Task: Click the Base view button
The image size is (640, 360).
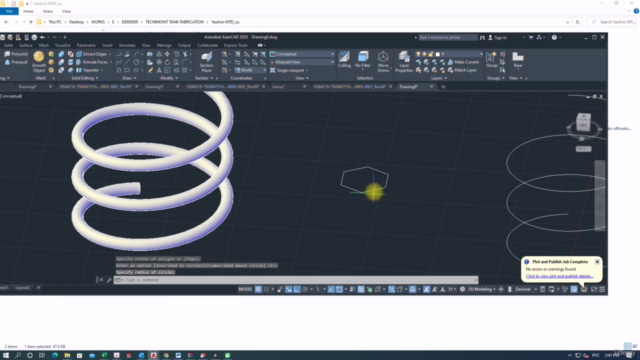Action: [x=518, y=60]
